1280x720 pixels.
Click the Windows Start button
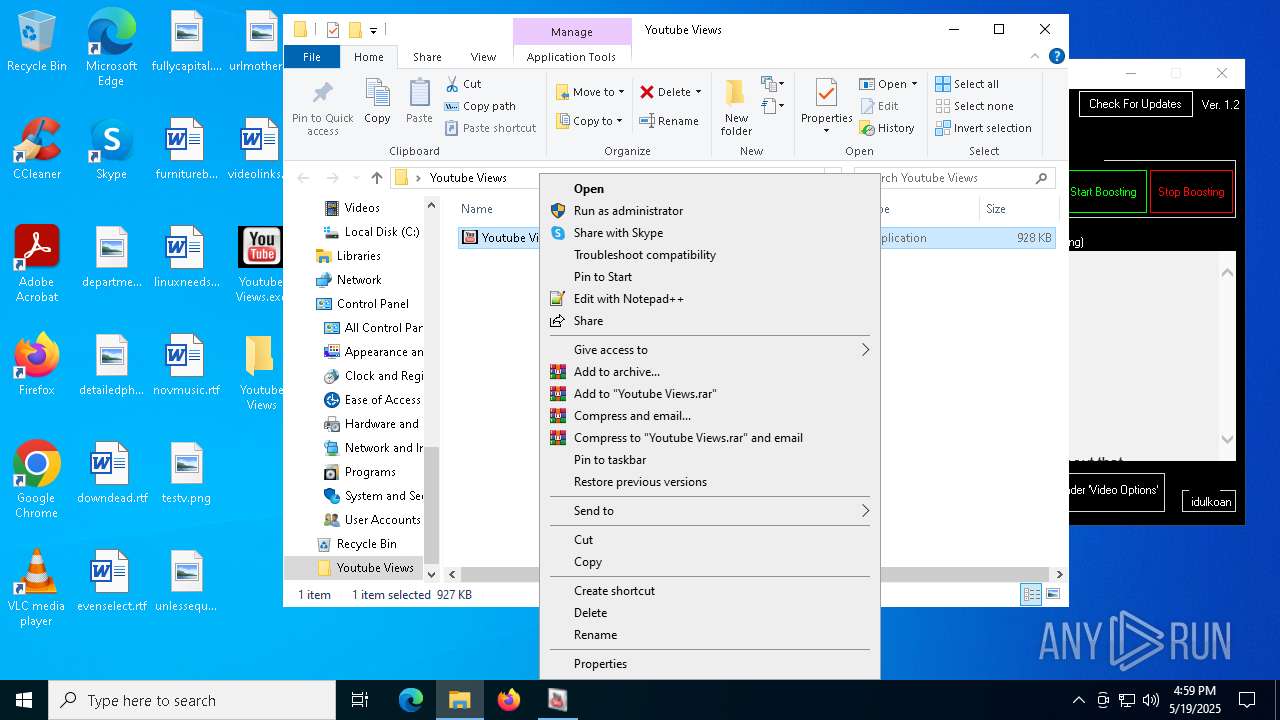(x=23, y=700)
